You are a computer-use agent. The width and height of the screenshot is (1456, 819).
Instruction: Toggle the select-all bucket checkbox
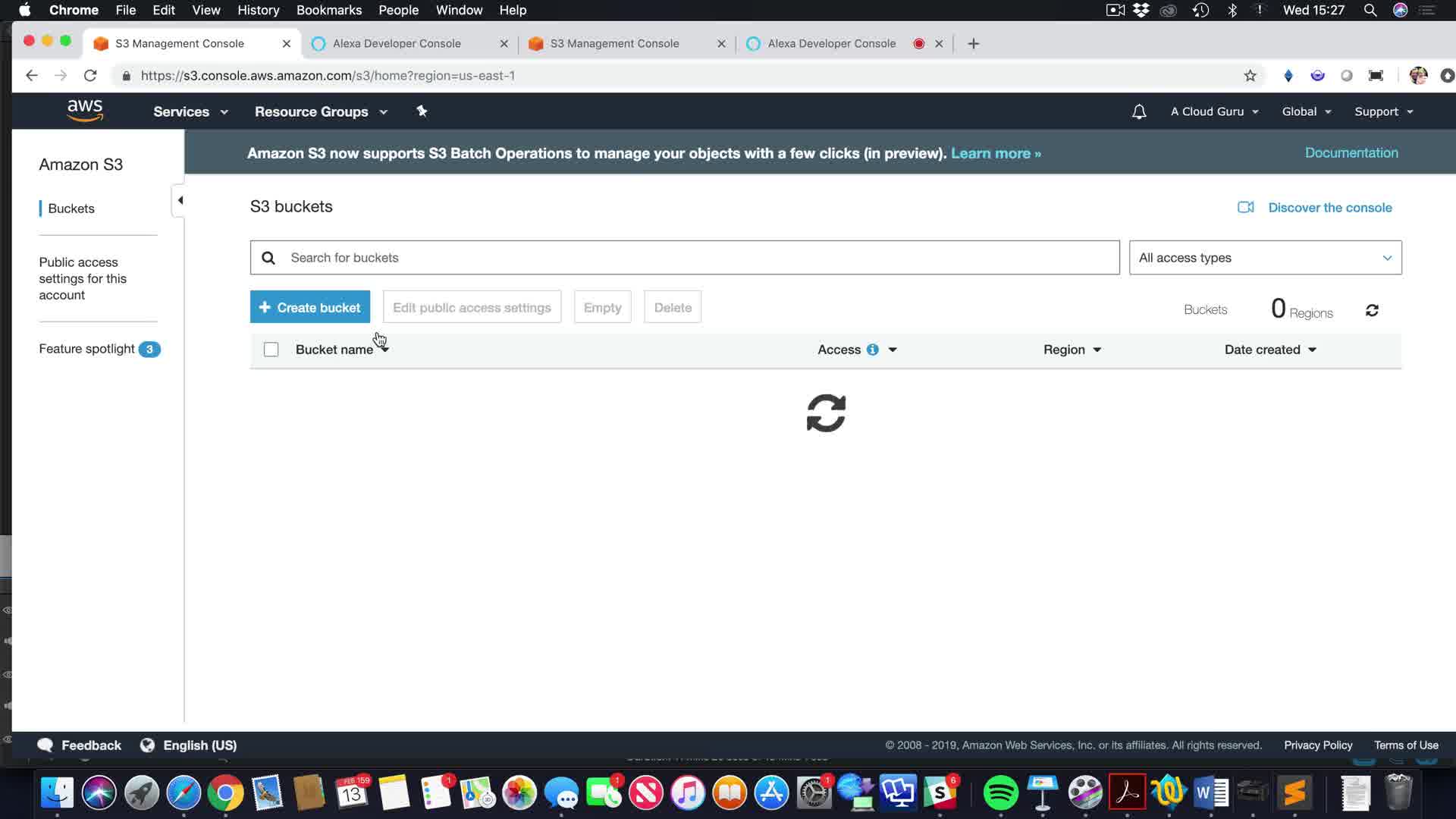coord(271,350)
